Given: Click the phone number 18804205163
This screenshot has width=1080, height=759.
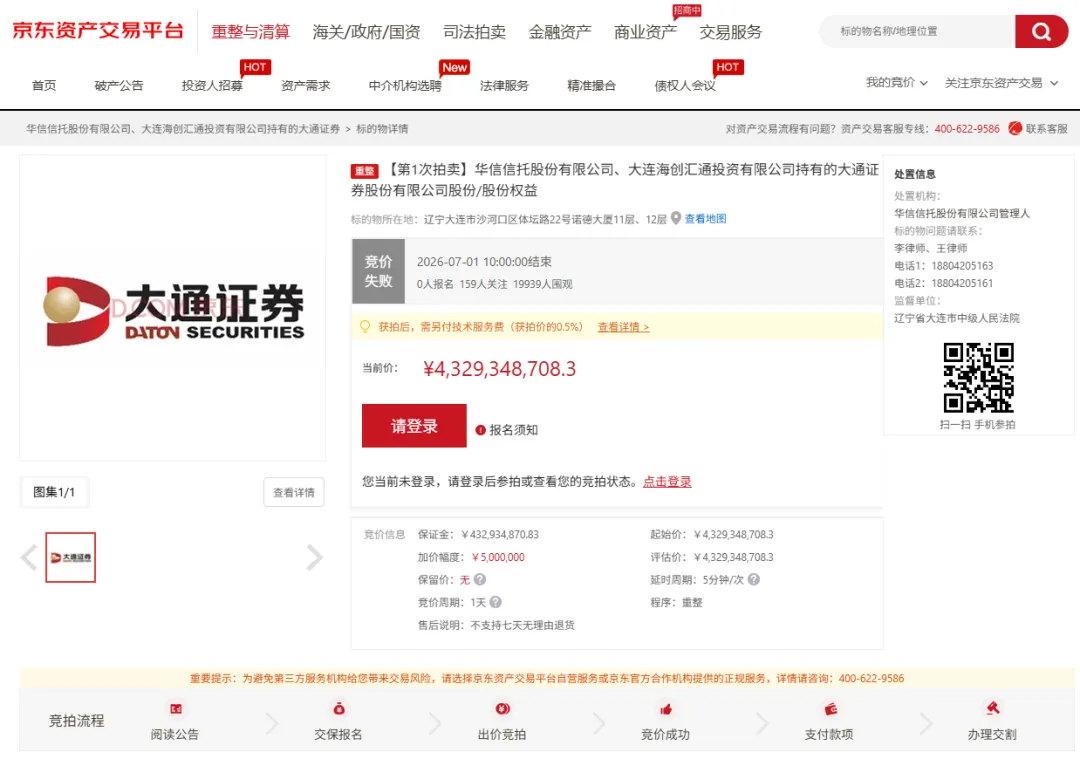Looking at the screenshot, I should [x=962, y=265].
